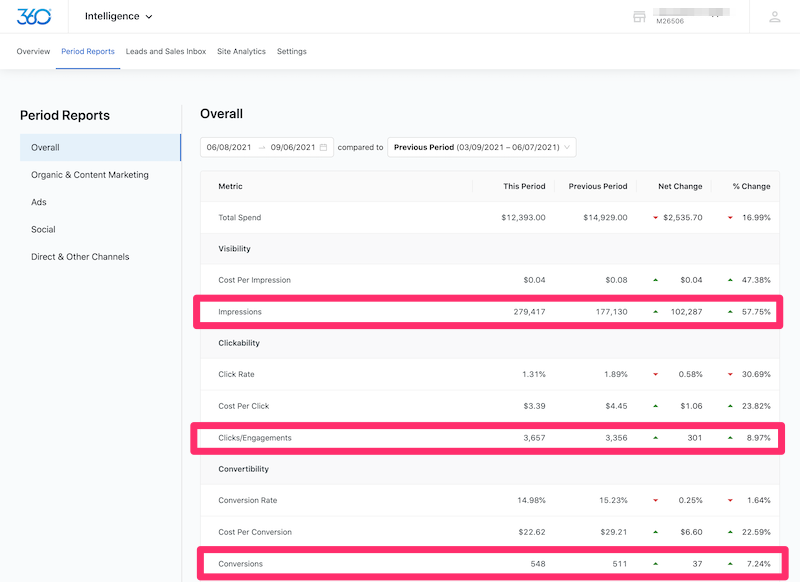Click the start date 06/08/2021 field
The height and width of the screenshot is (582, 800).
coord(229,147)
